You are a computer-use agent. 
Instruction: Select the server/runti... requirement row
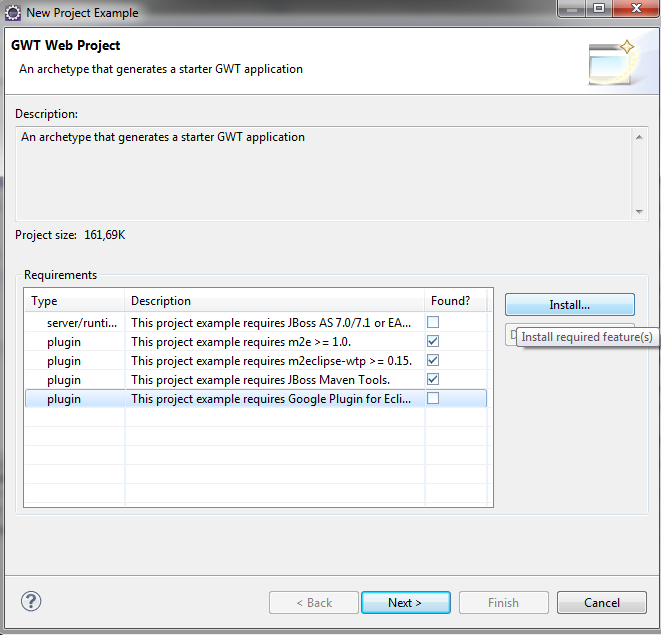[x=255, y=323]
